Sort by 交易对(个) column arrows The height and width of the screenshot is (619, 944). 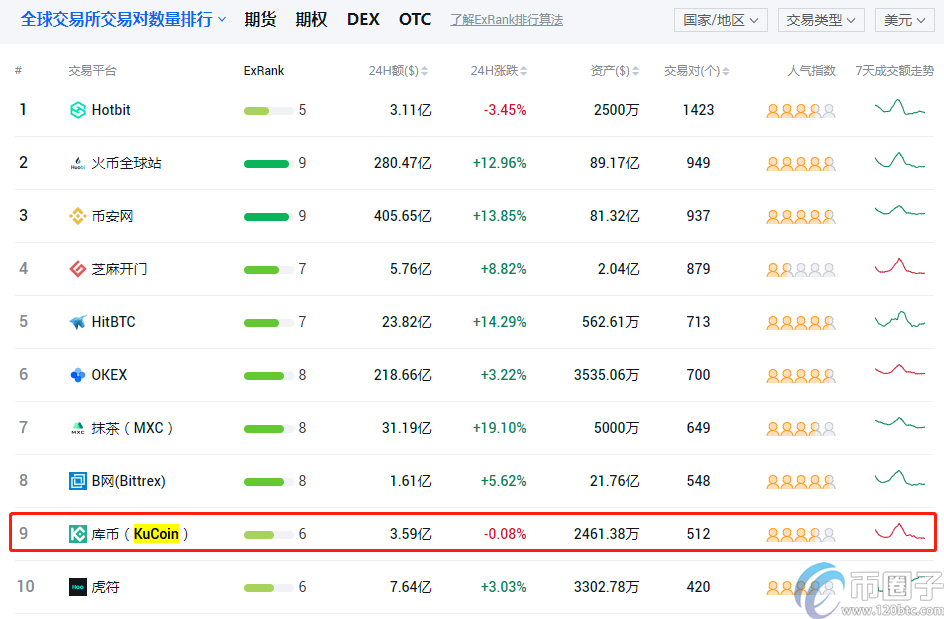pyautogui.click(x=726, y=71)
